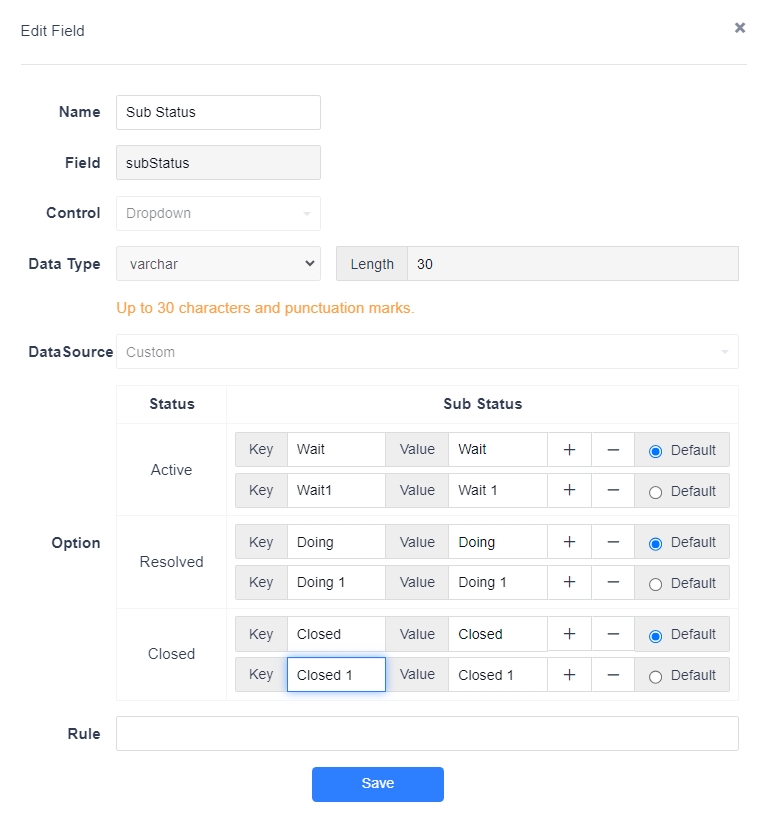Remove the Doing 1 option row
The image size is (767, 831).
click(x=613, y=582)
